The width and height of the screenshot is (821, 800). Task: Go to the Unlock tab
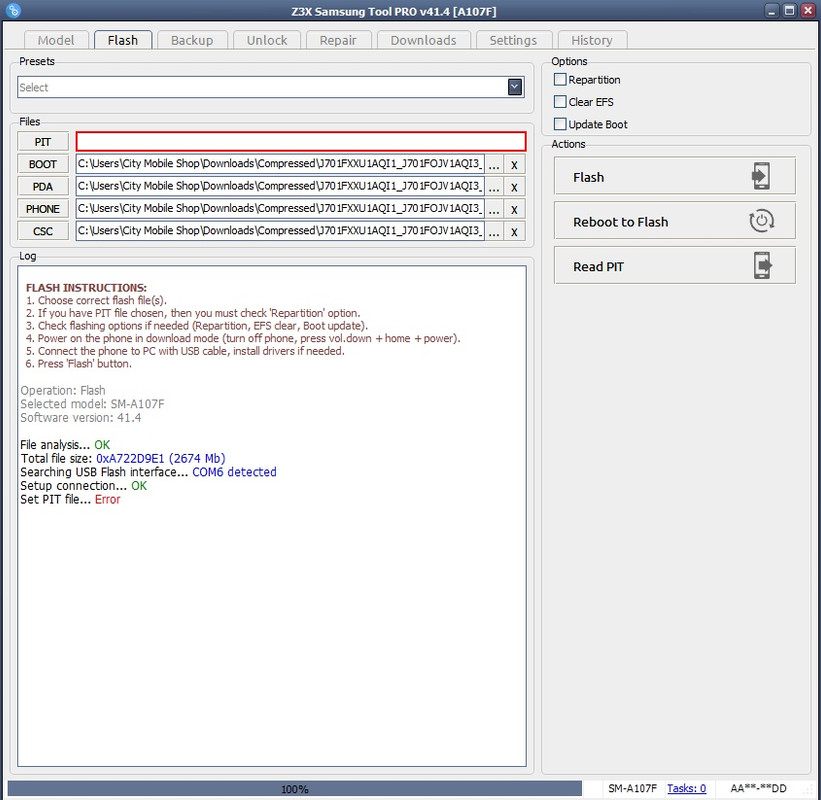click(x=267, y=40)
